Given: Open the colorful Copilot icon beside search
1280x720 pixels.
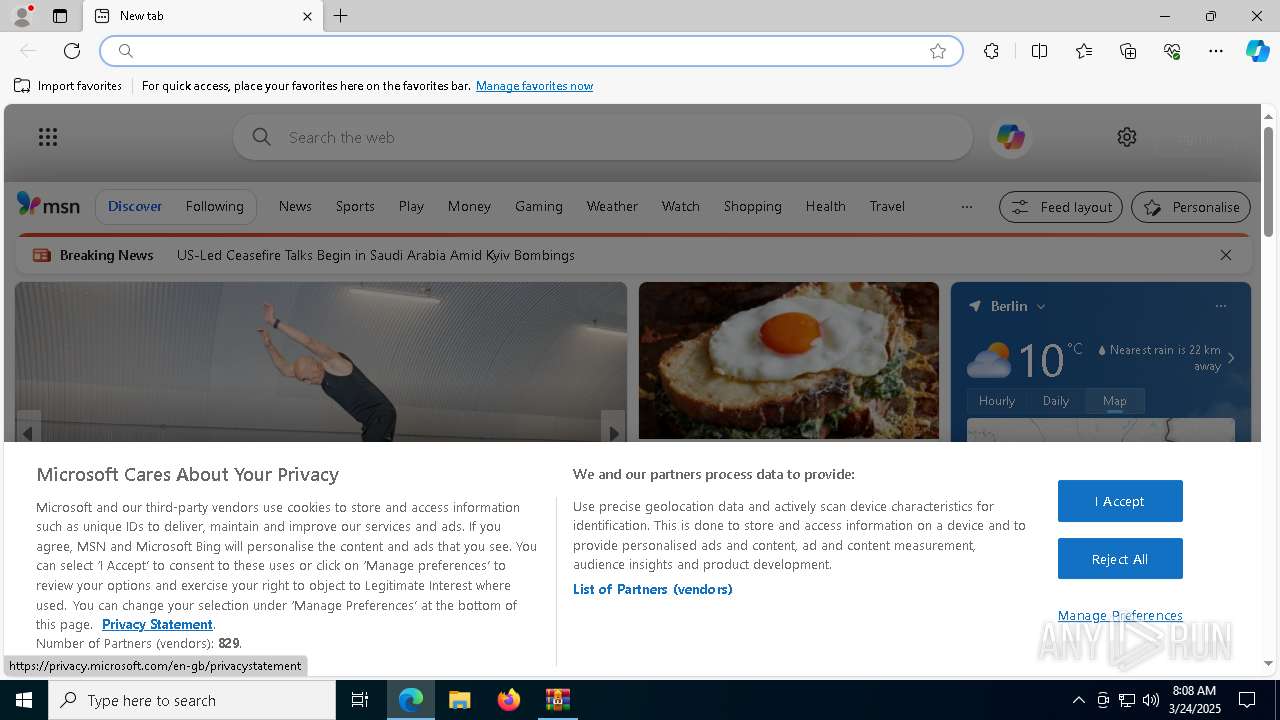Looking at the screenshot, I should [x=1010, y=137].
